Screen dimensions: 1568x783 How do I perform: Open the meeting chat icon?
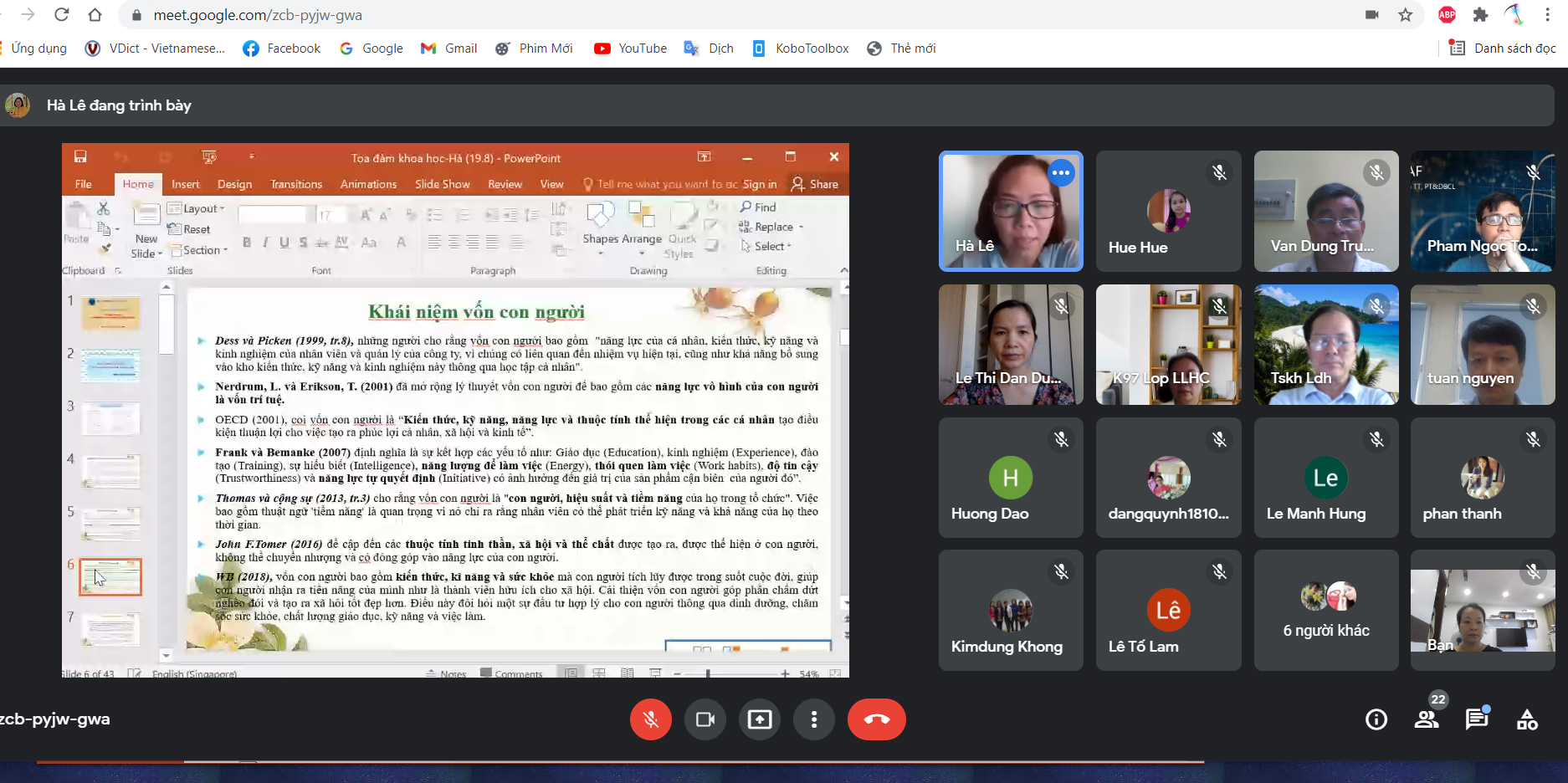coord(1477,719)
